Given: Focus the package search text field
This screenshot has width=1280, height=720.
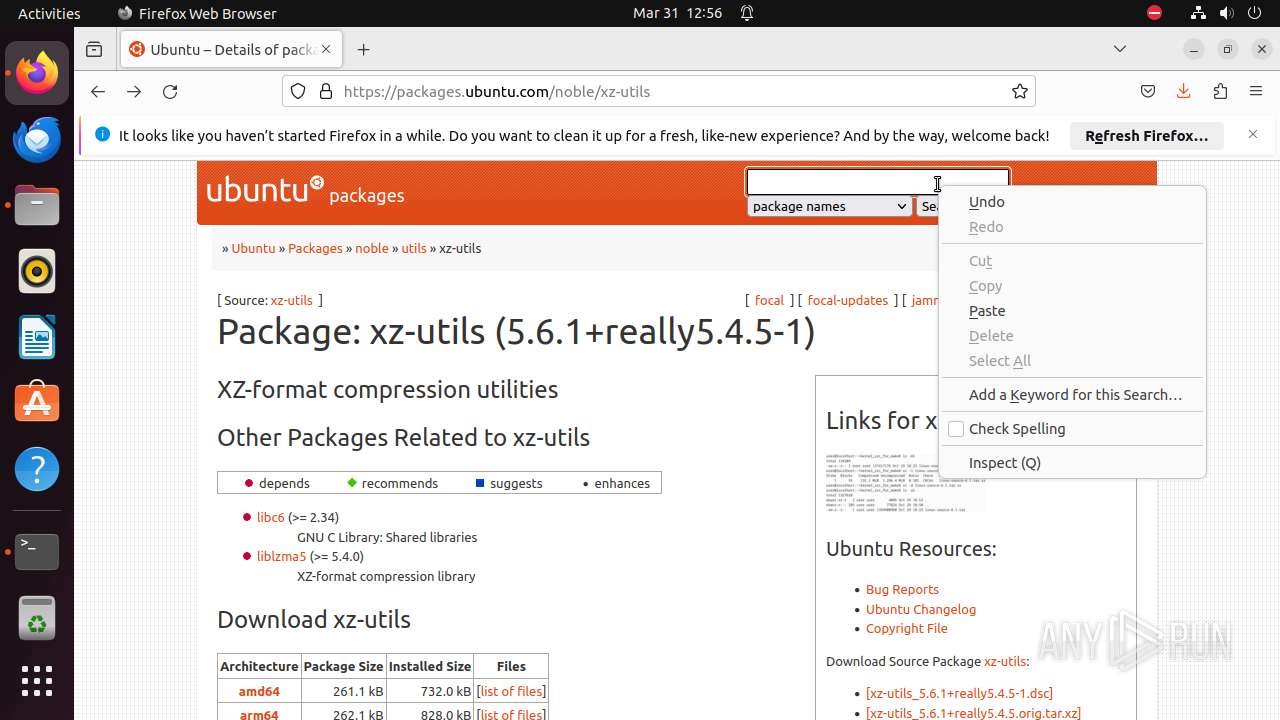Looking at the screenshot, I should (x=878, y=181).
